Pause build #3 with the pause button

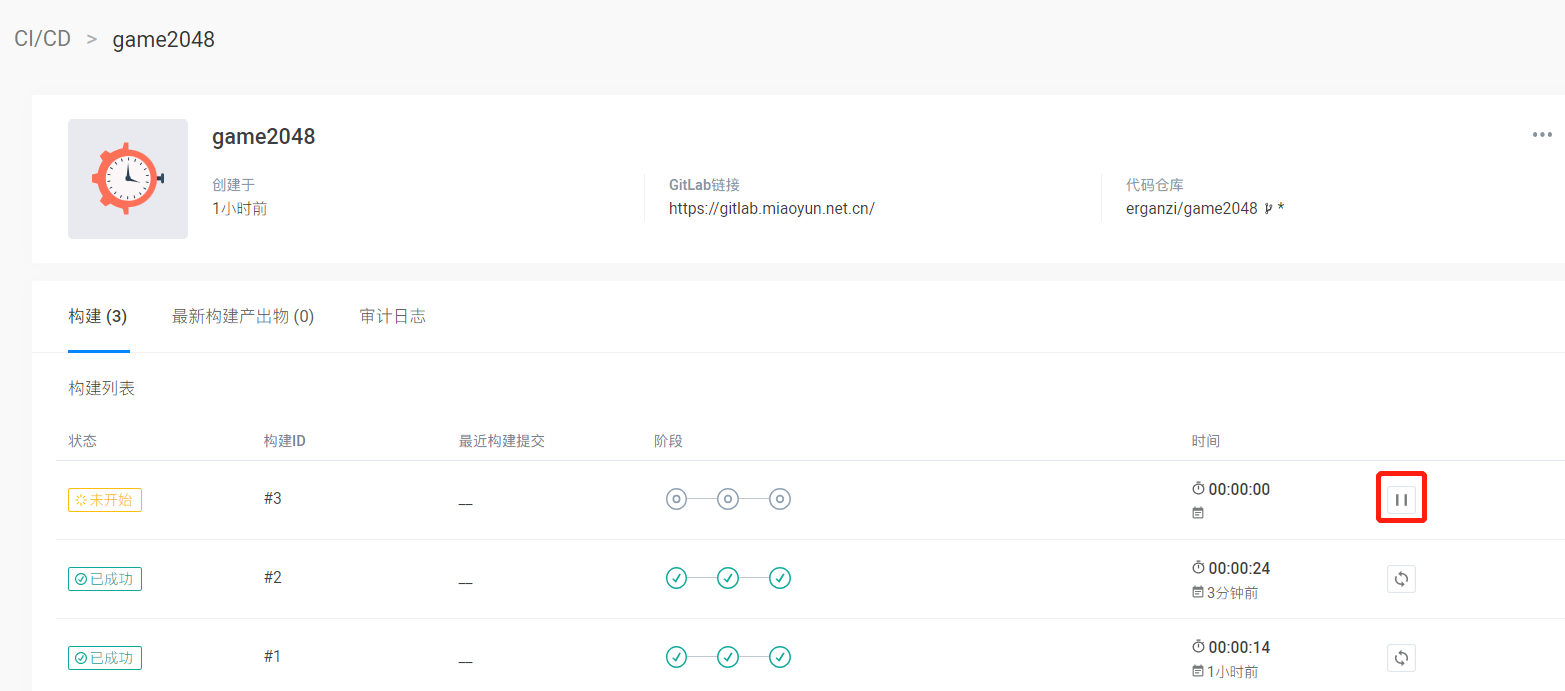coord(1401,499)
